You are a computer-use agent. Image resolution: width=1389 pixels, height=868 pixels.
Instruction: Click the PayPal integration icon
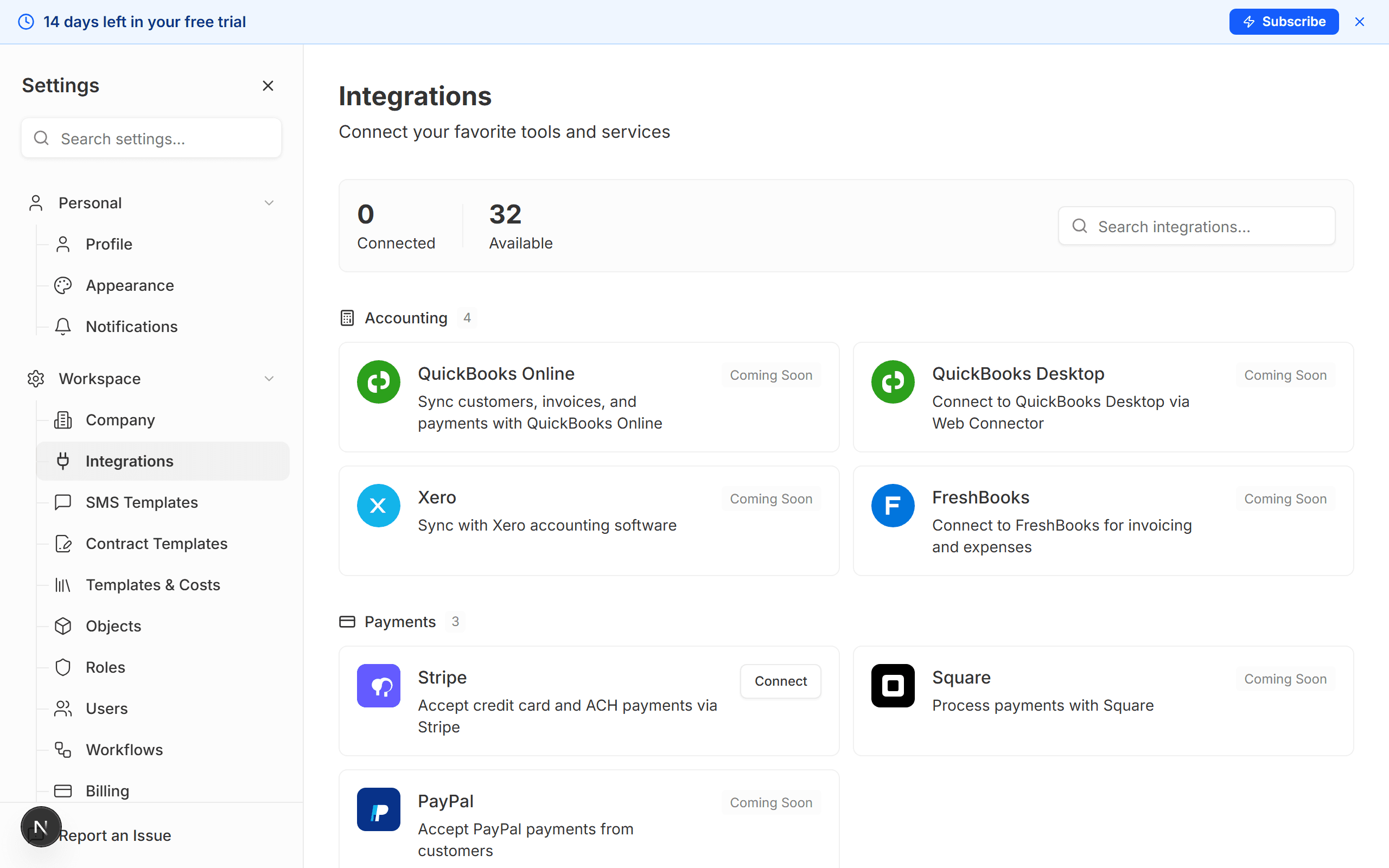click(x=378, y=809)
